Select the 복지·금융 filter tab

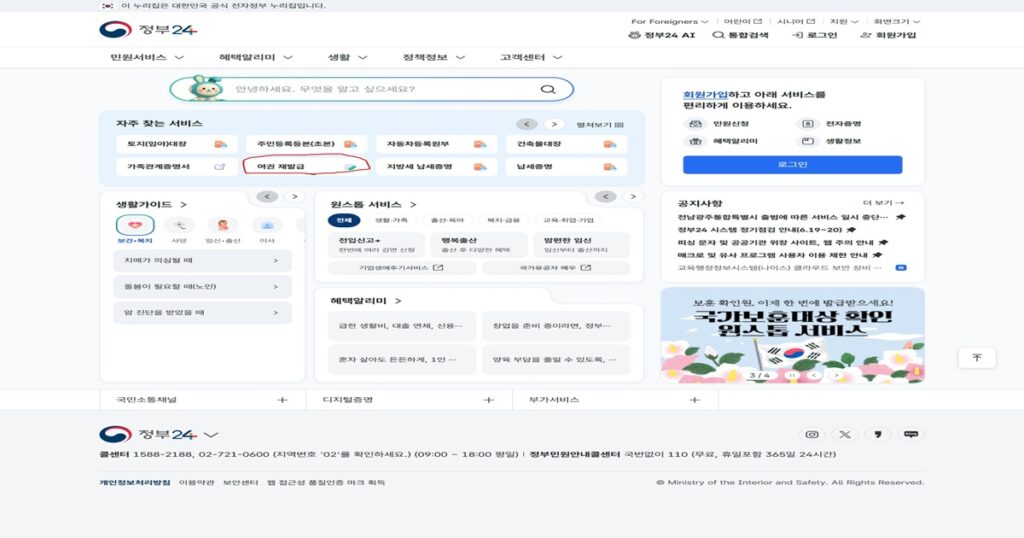tap(504, 220)
